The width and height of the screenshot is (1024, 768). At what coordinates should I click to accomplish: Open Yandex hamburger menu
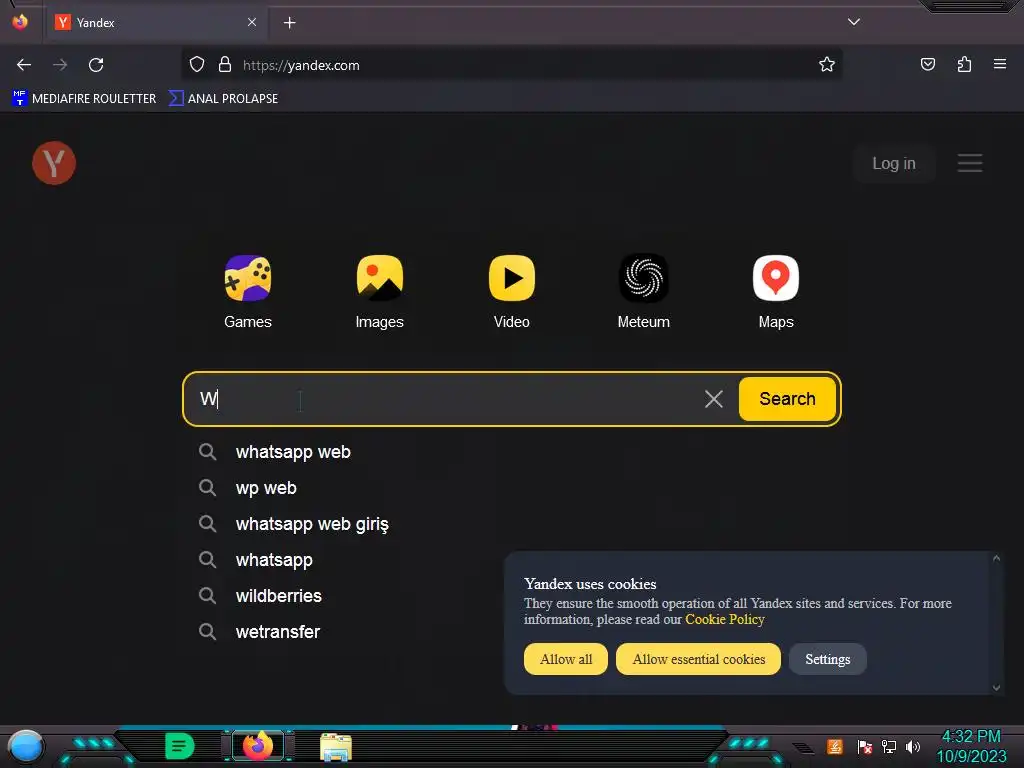click(970, 163)
